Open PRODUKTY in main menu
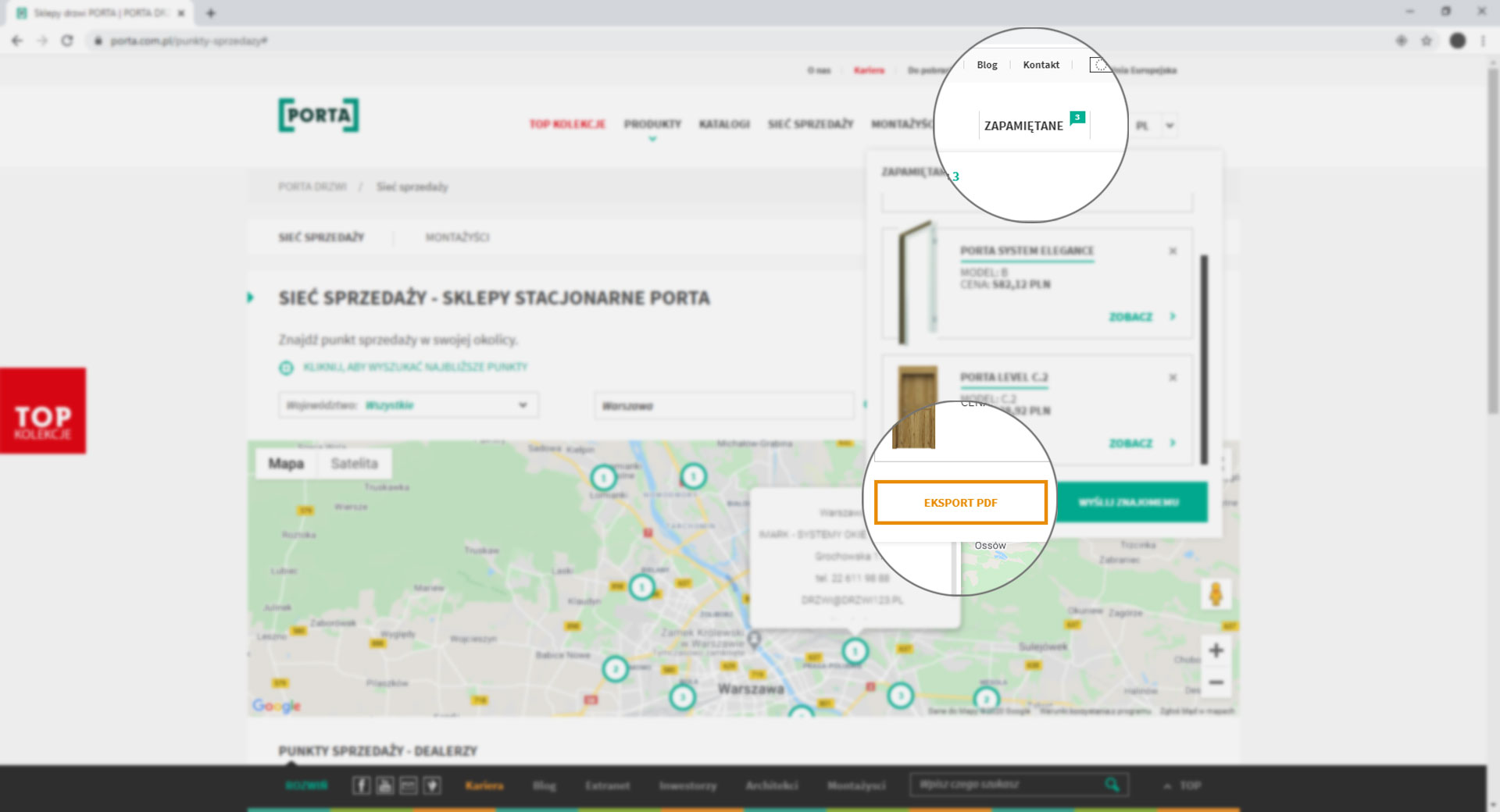 point(652,124)
